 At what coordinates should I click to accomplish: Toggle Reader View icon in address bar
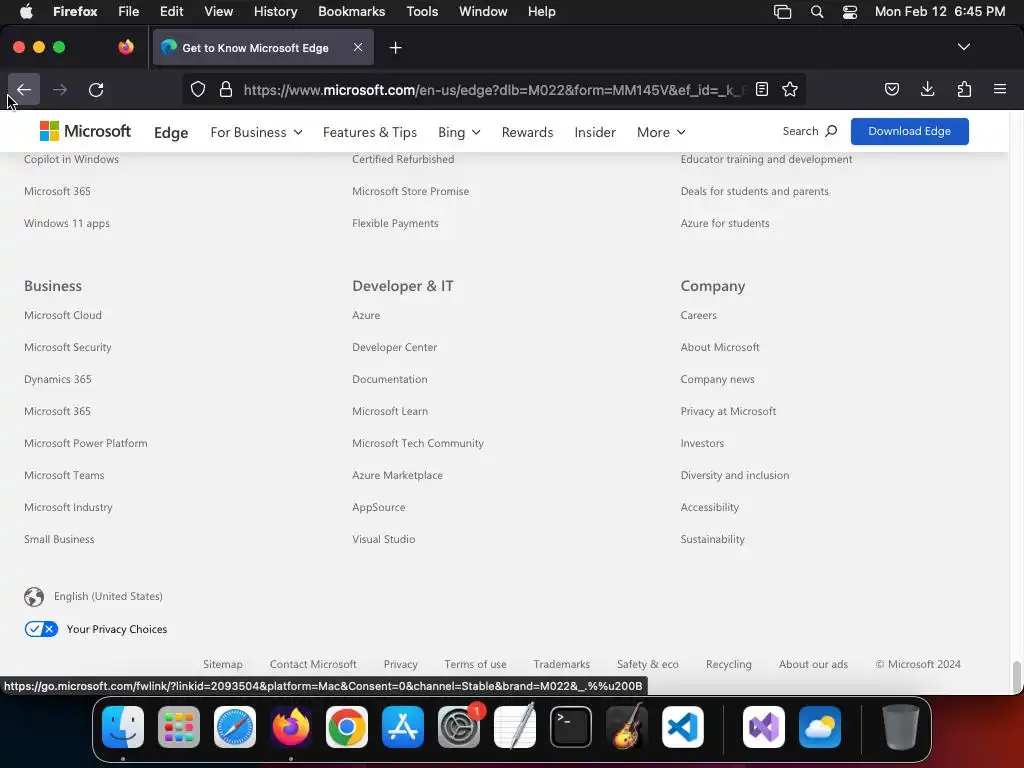point(761,89)
